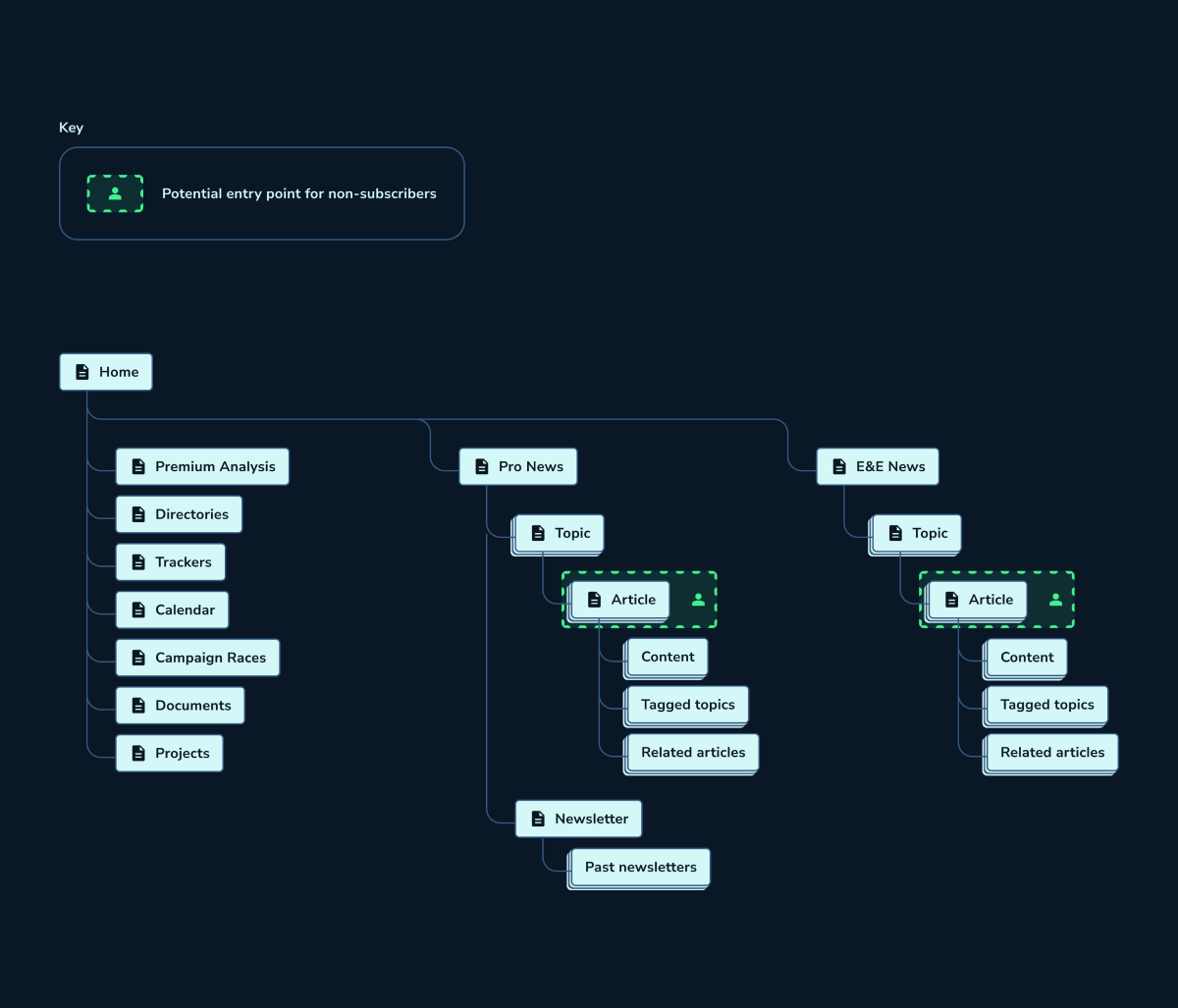Image resolution: width=1178 pixels, height=1008 pixels.
Task: Open the Calendar node
Action: [172, 610]
